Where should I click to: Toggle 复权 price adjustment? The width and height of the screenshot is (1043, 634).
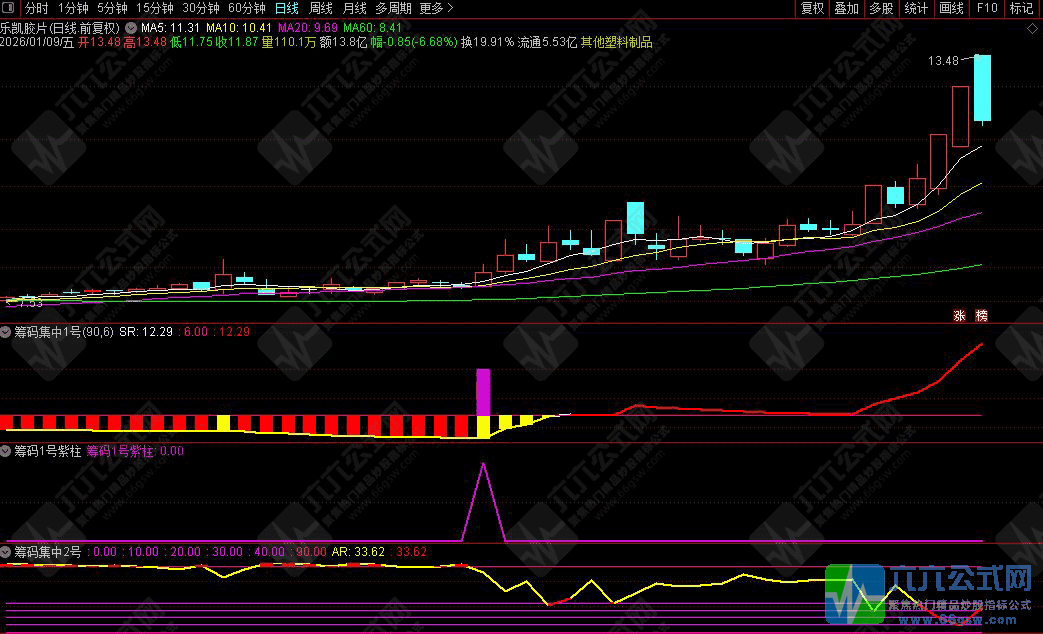point(812,8)
